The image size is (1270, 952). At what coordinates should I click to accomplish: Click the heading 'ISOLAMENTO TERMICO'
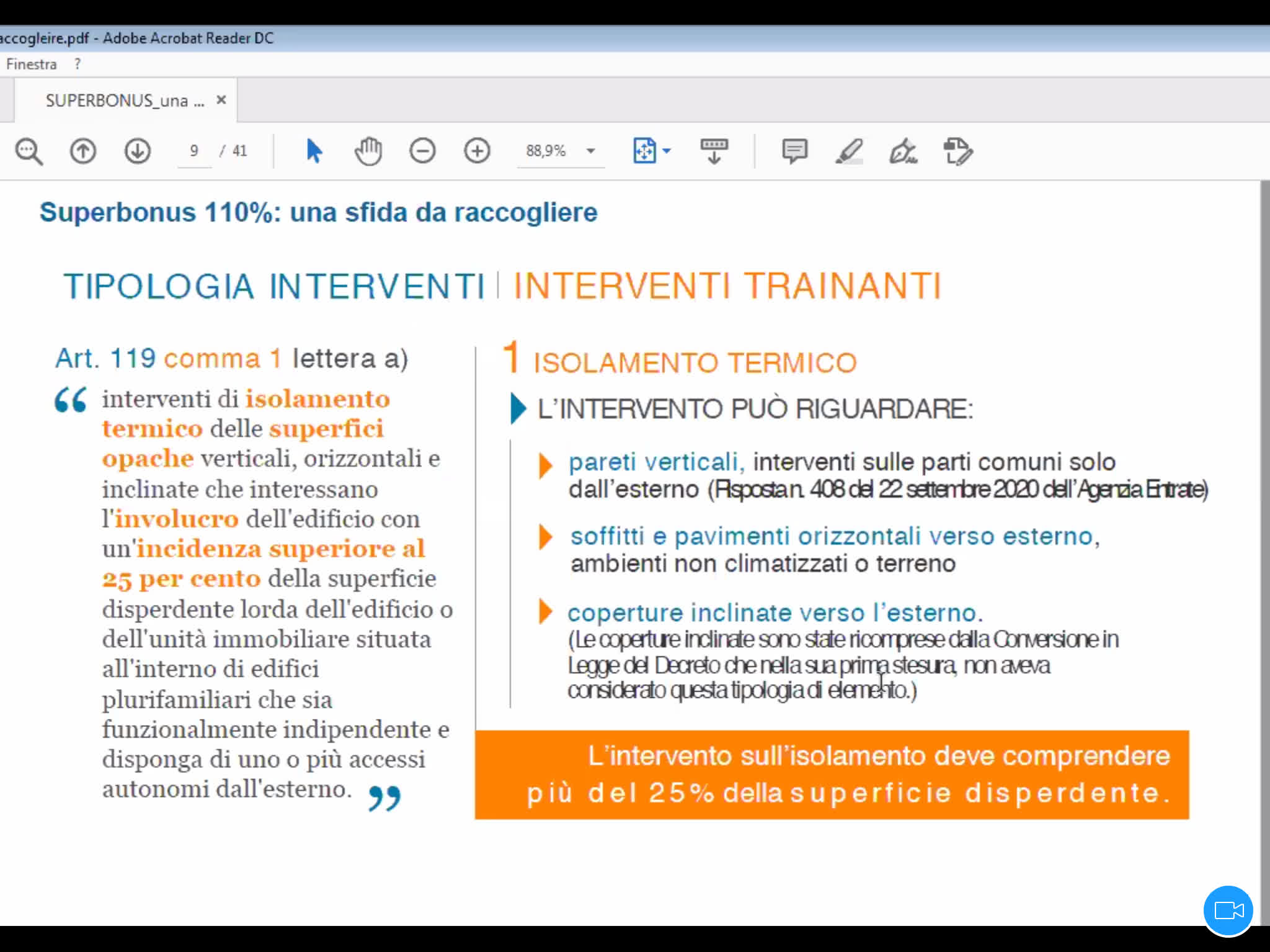[x=695, y=363]
